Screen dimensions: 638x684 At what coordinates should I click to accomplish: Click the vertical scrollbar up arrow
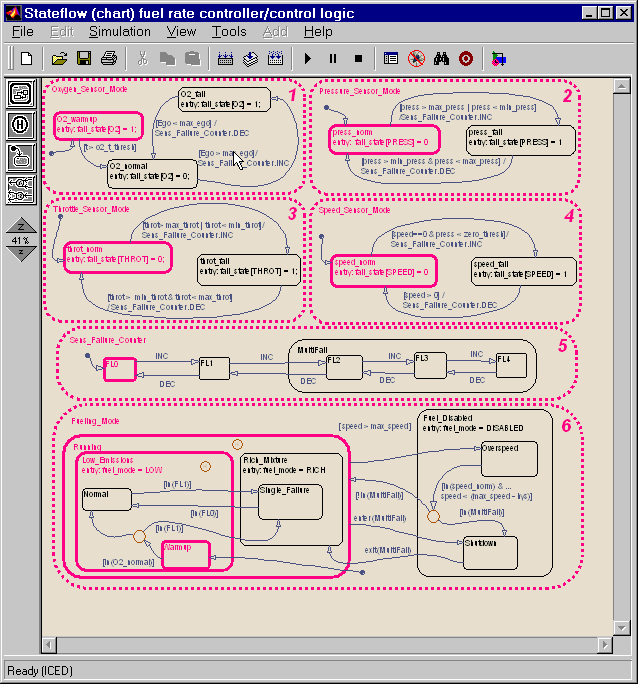coord(621,86)
